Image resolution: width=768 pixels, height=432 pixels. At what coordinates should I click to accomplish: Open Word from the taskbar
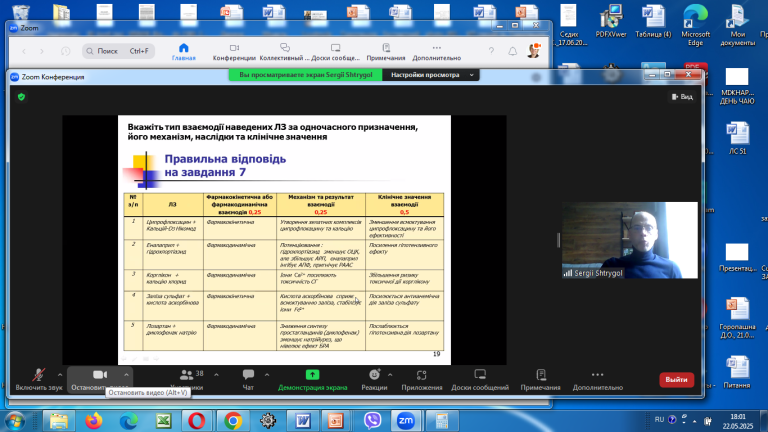(x=302, y=421)
